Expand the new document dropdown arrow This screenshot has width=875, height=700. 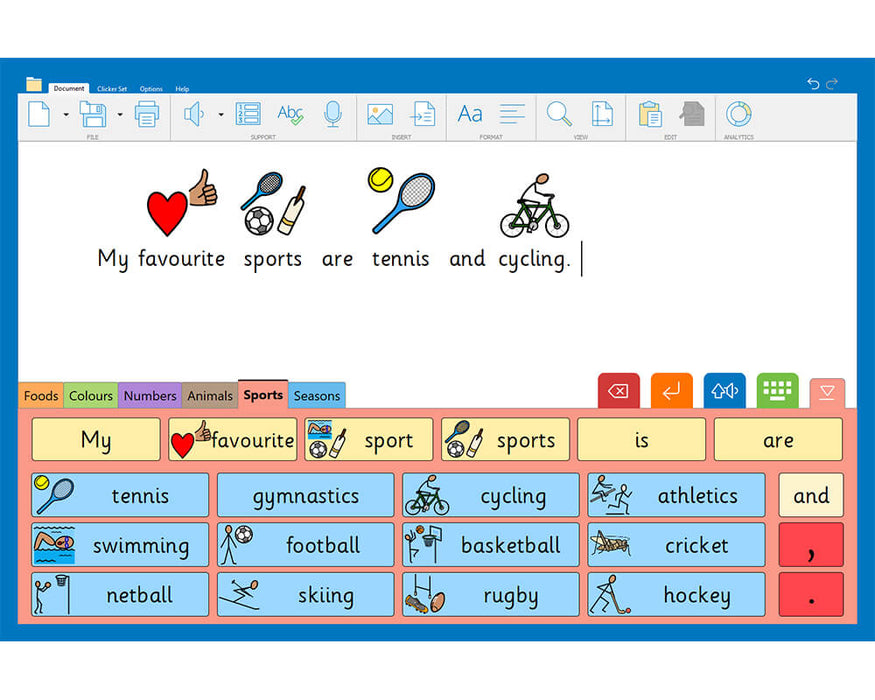[66, 115]
